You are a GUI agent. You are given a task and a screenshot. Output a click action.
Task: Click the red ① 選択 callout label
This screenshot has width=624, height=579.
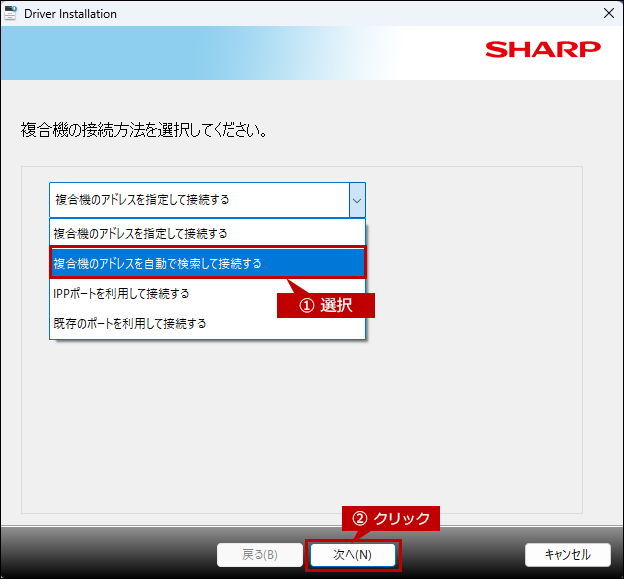pos(326,306)
